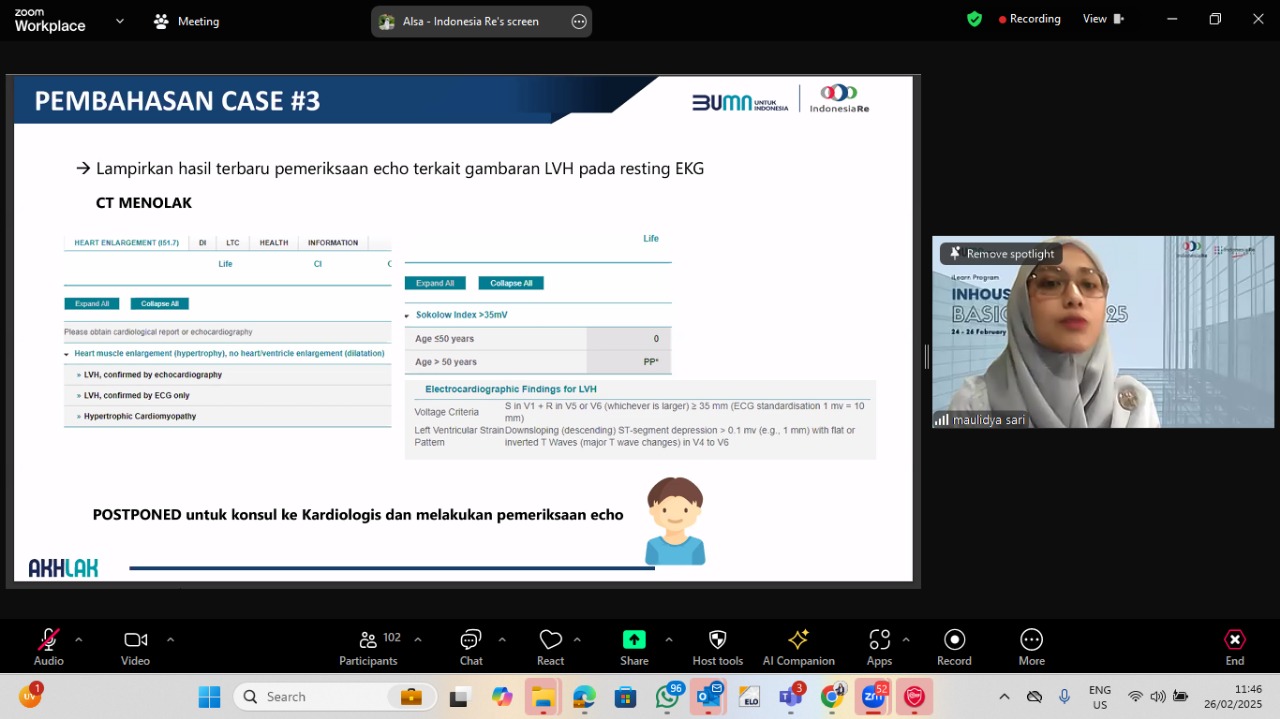The image size is (1280, 719).
Task: Open the Meeting tab
Action: coord(187,21)
